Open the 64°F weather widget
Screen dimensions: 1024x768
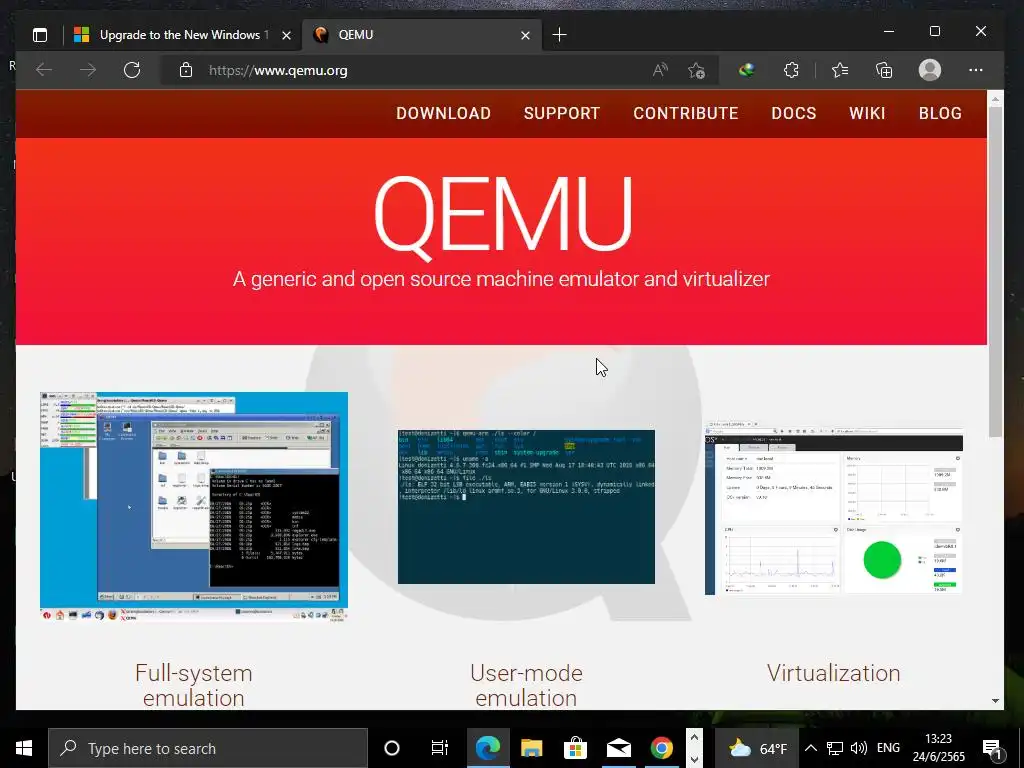(x=758, y=748)
